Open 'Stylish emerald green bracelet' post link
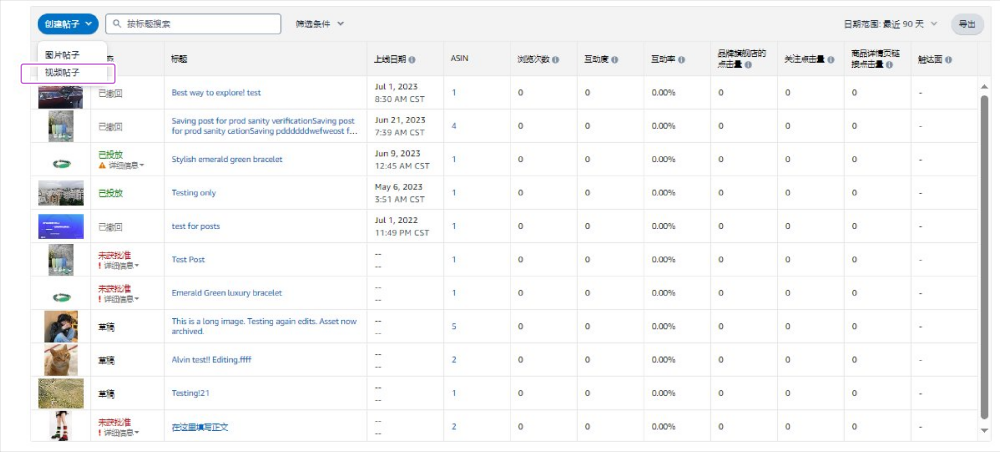 [227, 159]
